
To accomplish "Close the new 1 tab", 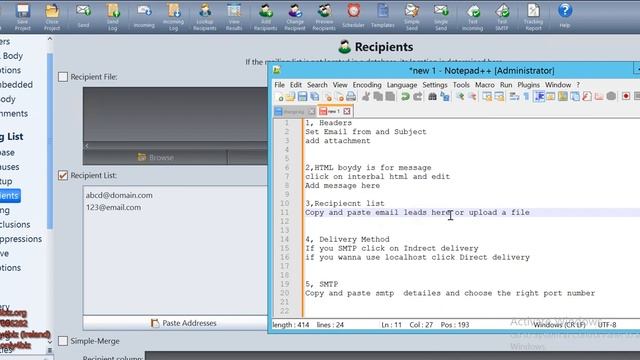I will pos(347,111).
